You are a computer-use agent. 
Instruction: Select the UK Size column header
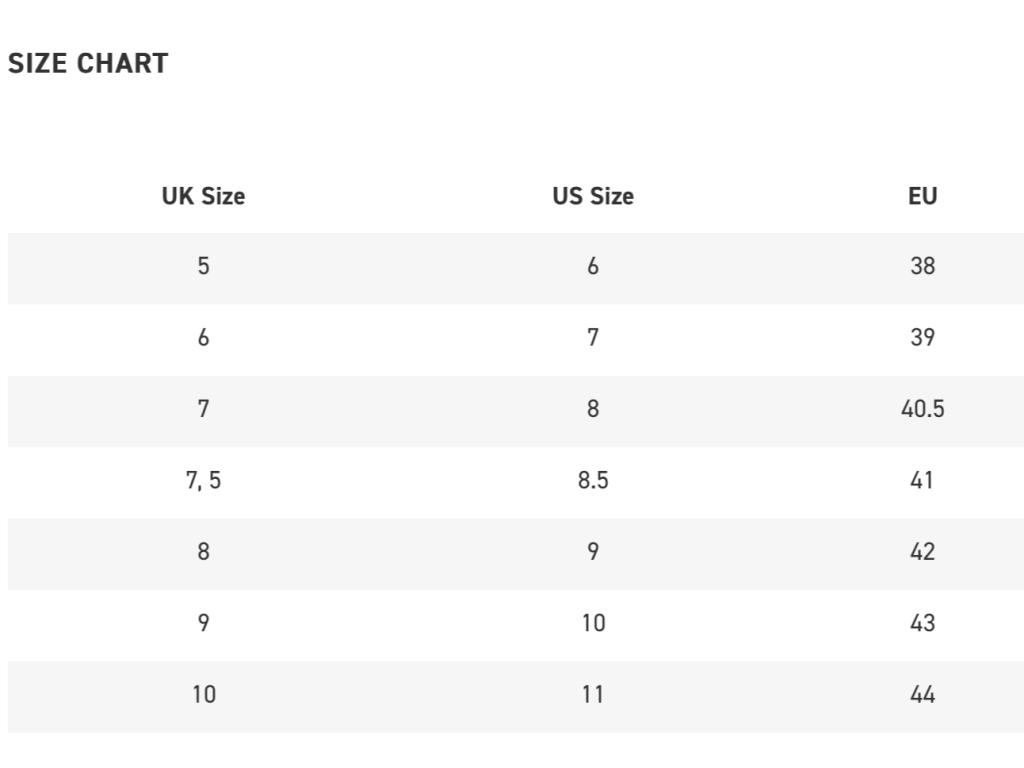203,196
